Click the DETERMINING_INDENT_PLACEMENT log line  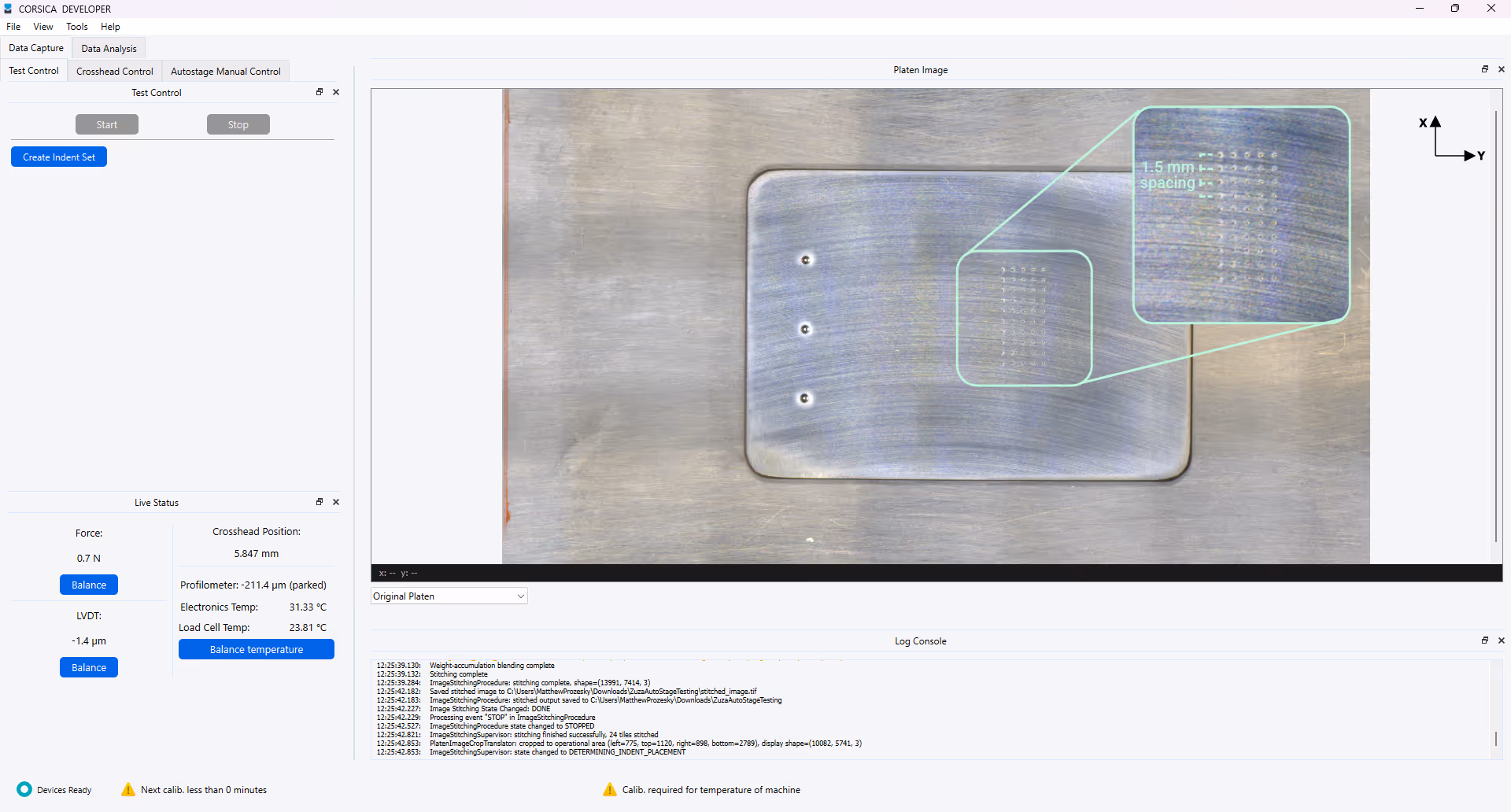(x=531, y=752)
